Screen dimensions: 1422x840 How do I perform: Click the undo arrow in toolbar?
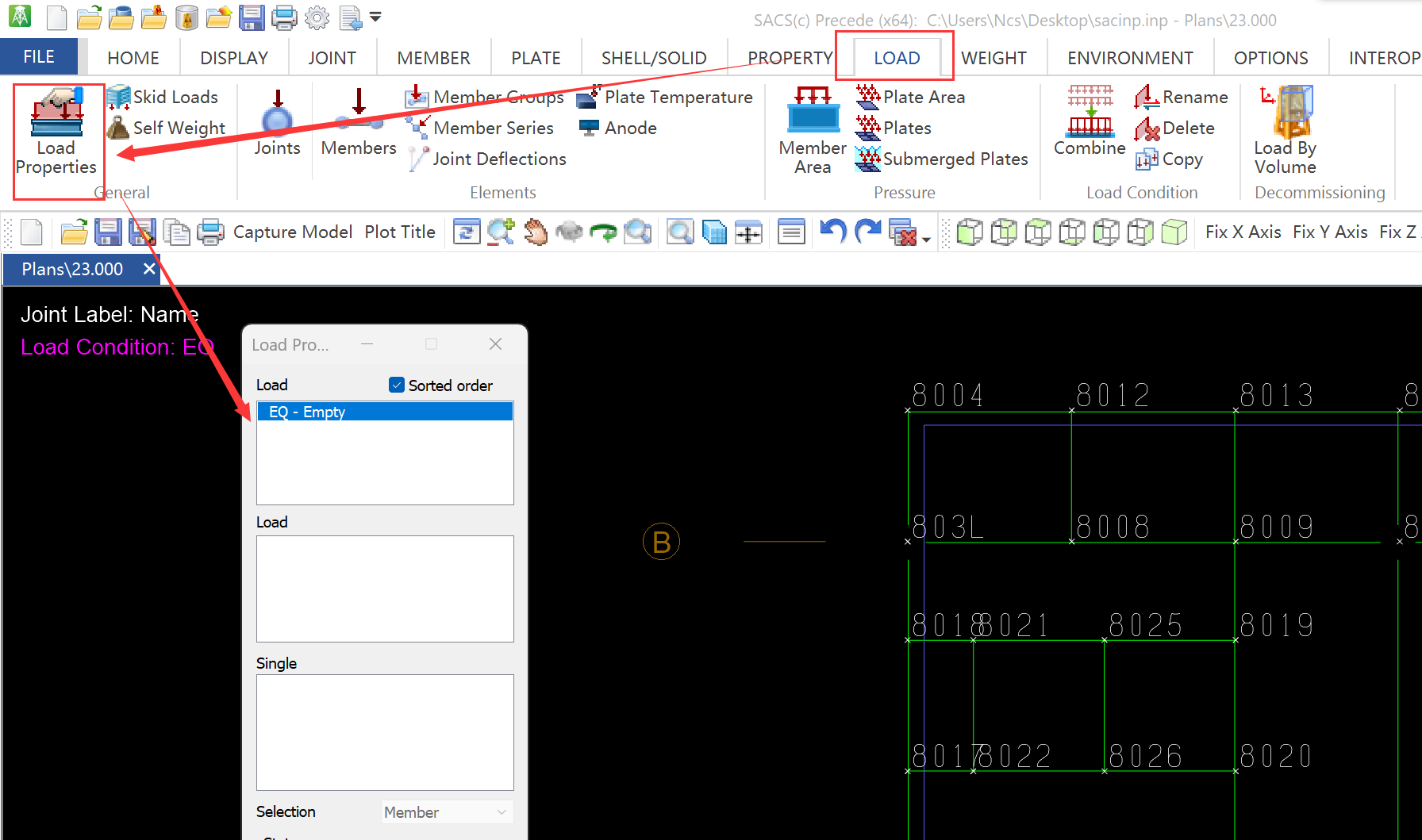tap(832, 232)
